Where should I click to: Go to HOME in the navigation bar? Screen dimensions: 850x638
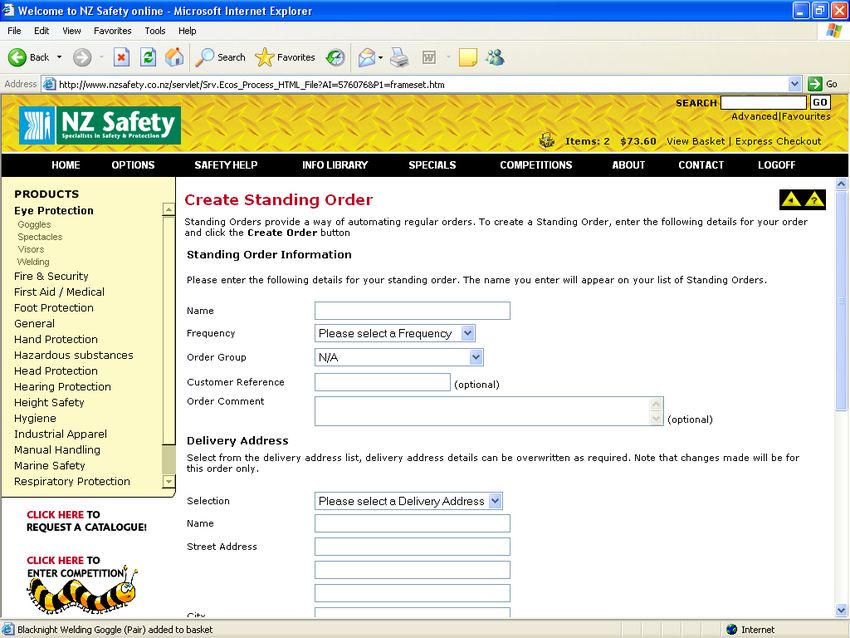(x=66, y=165)
